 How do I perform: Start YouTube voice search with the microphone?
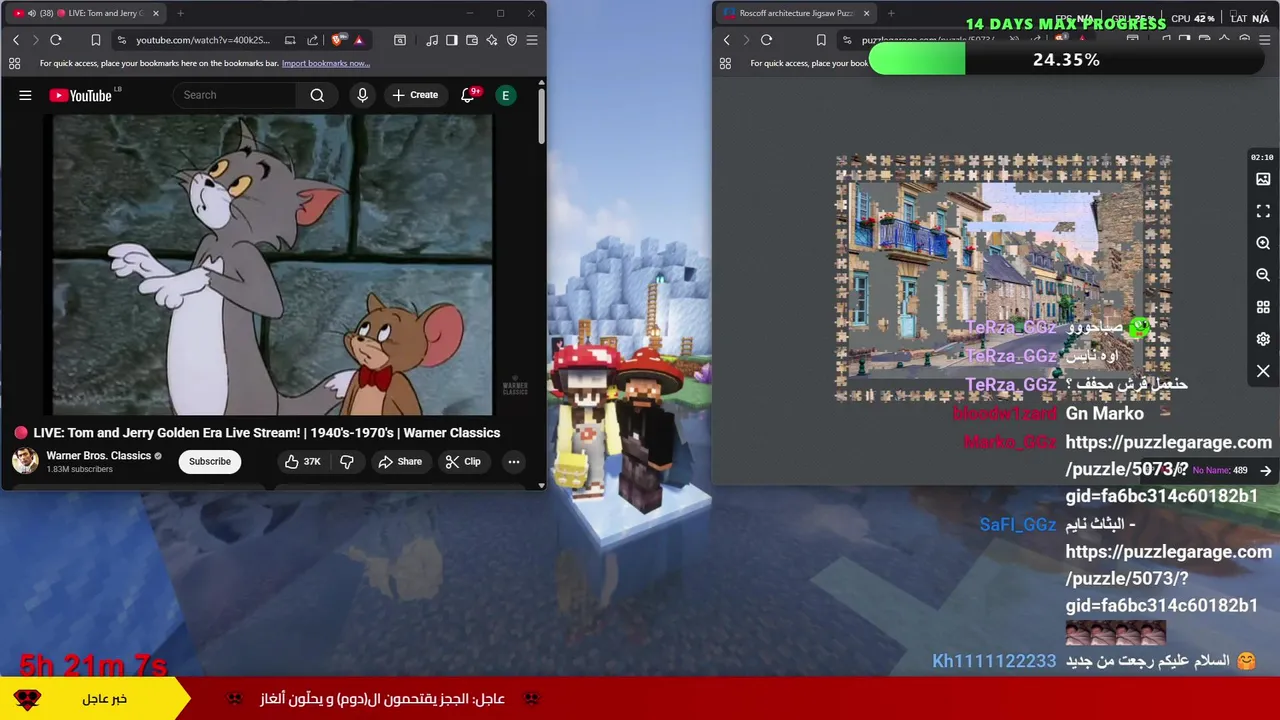(362, 95)
